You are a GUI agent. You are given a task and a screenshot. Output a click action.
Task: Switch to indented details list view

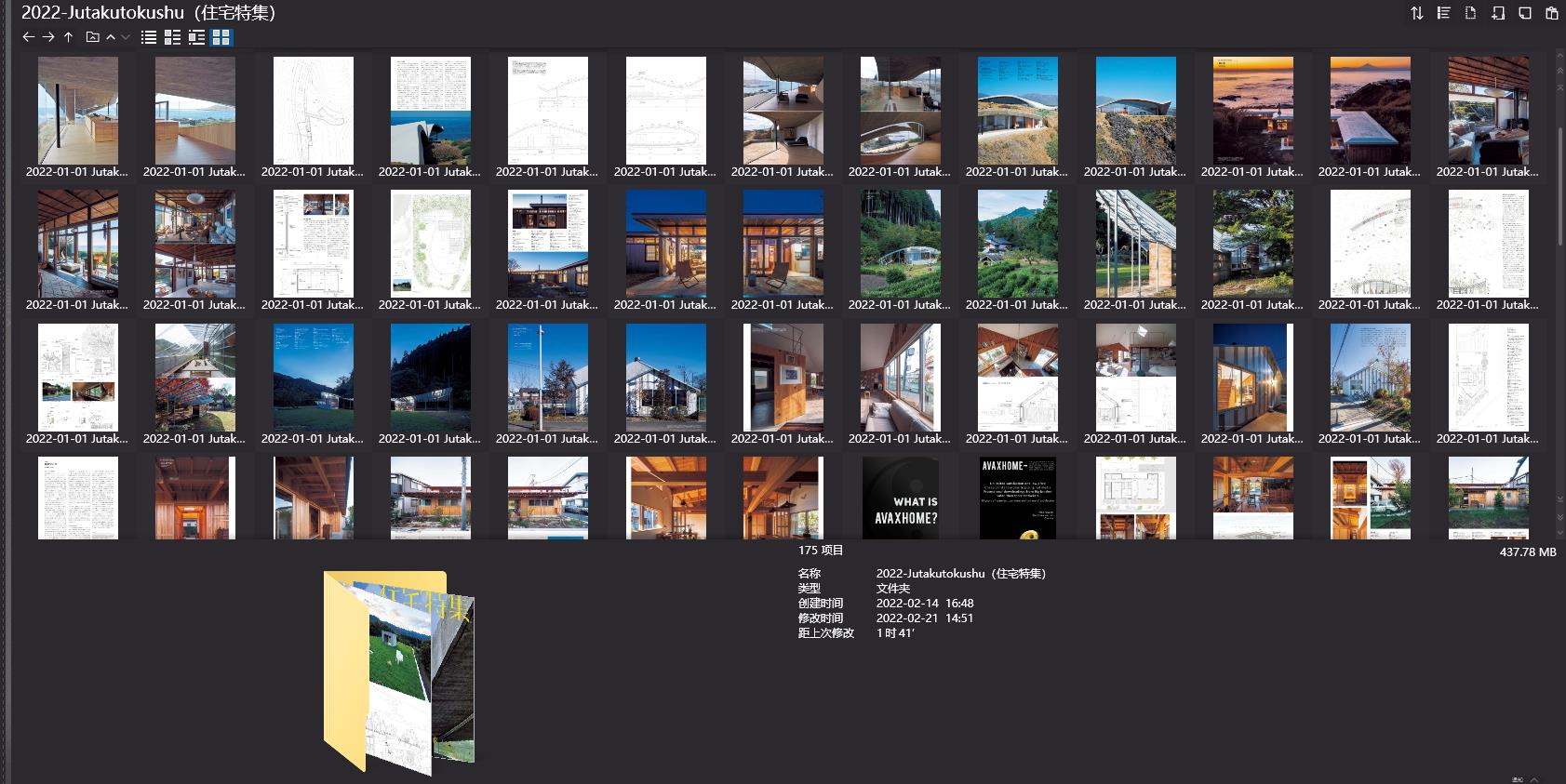pos(196,37)
